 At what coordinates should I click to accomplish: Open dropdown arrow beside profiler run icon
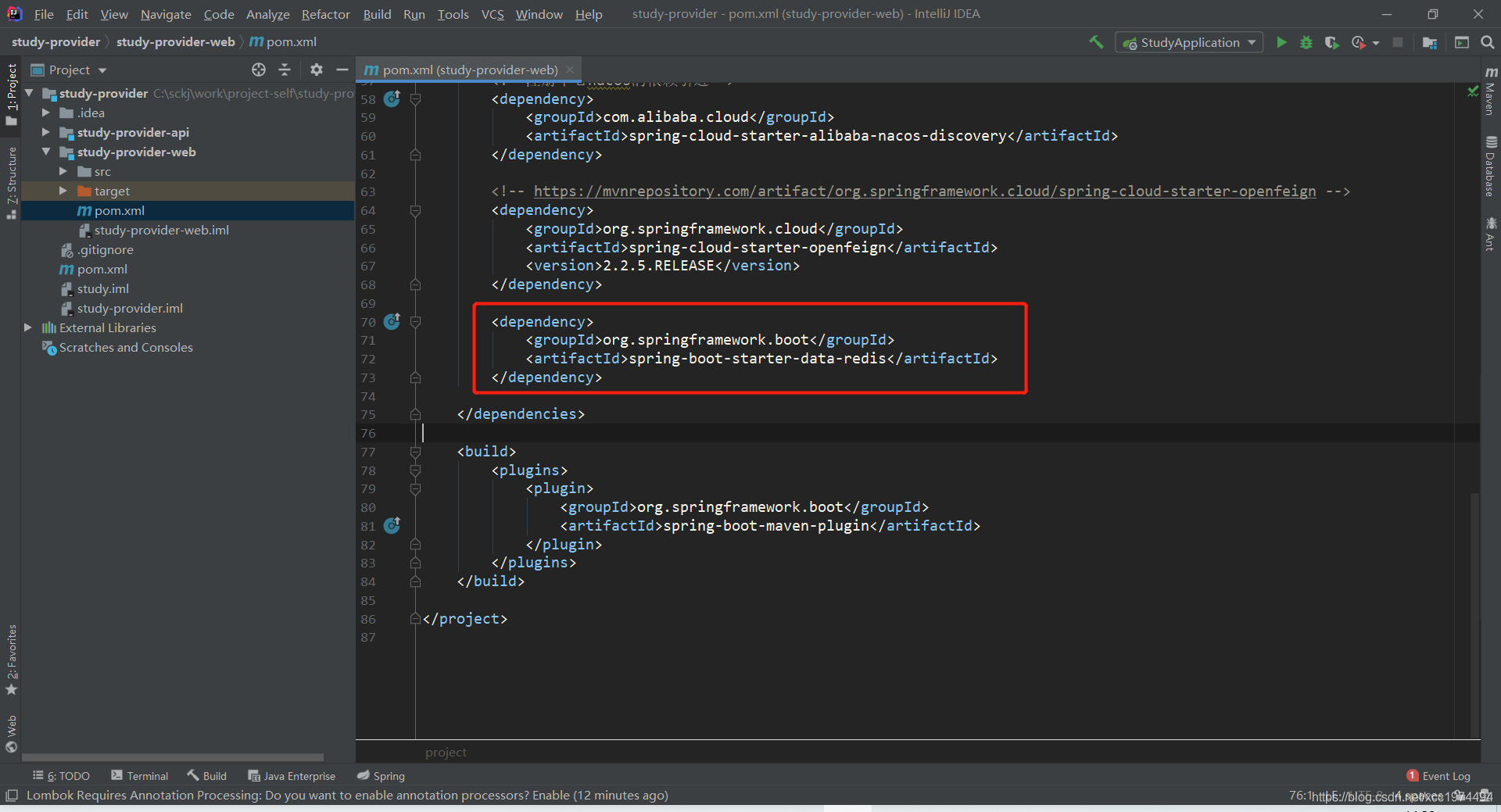1376,43
